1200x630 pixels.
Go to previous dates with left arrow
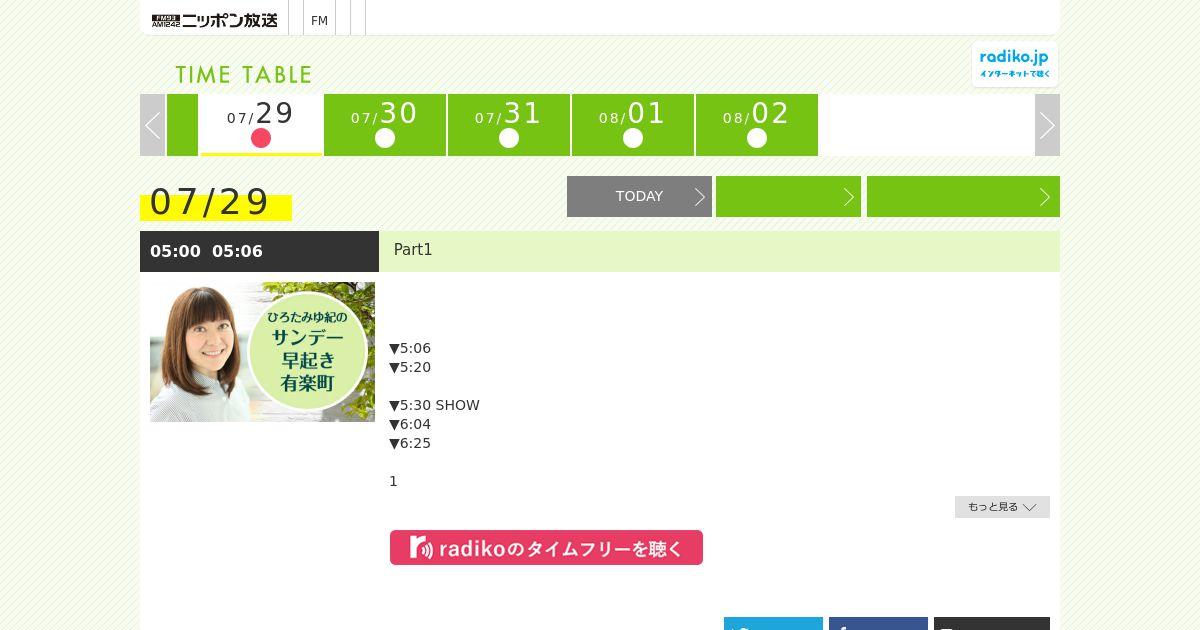(x=153, y=125)
